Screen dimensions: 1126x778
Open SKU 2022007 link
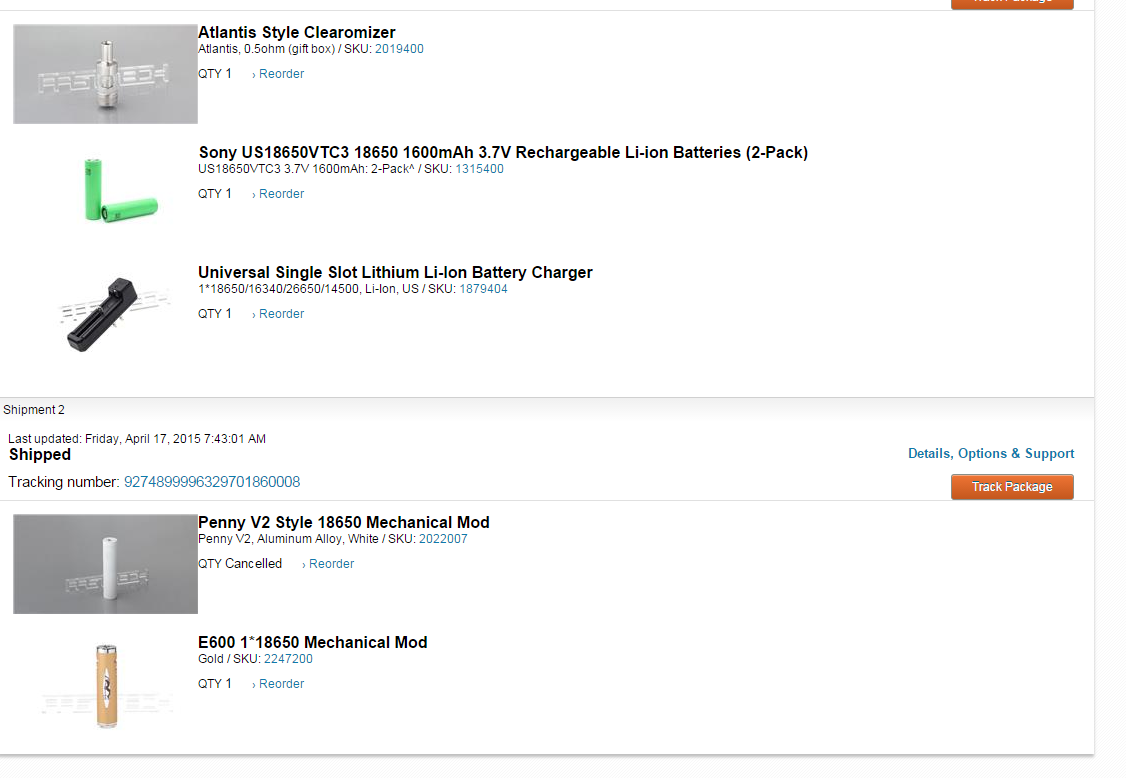[x=443, y=539]
